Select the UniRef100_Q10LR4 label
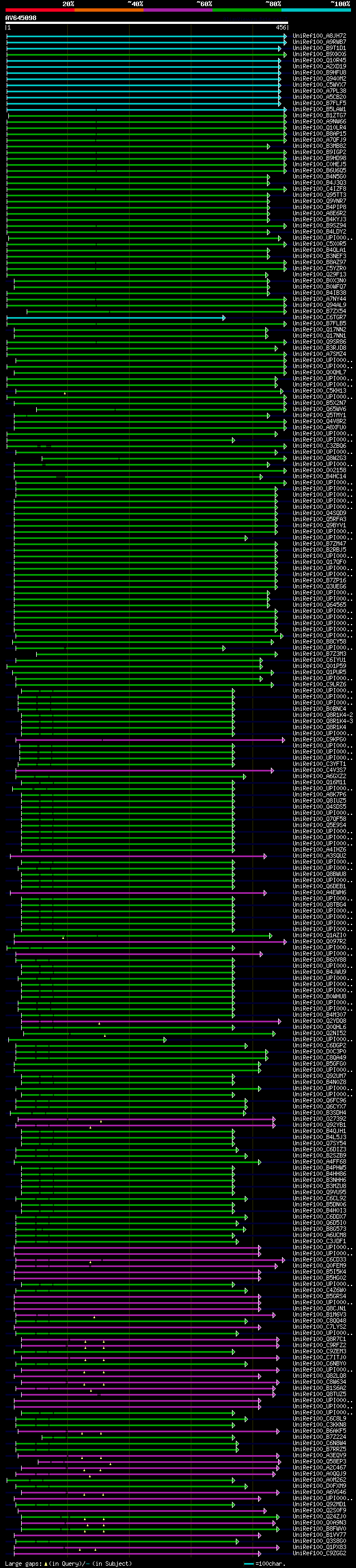Screen dimensions: 356x1568 click(319, 128)
